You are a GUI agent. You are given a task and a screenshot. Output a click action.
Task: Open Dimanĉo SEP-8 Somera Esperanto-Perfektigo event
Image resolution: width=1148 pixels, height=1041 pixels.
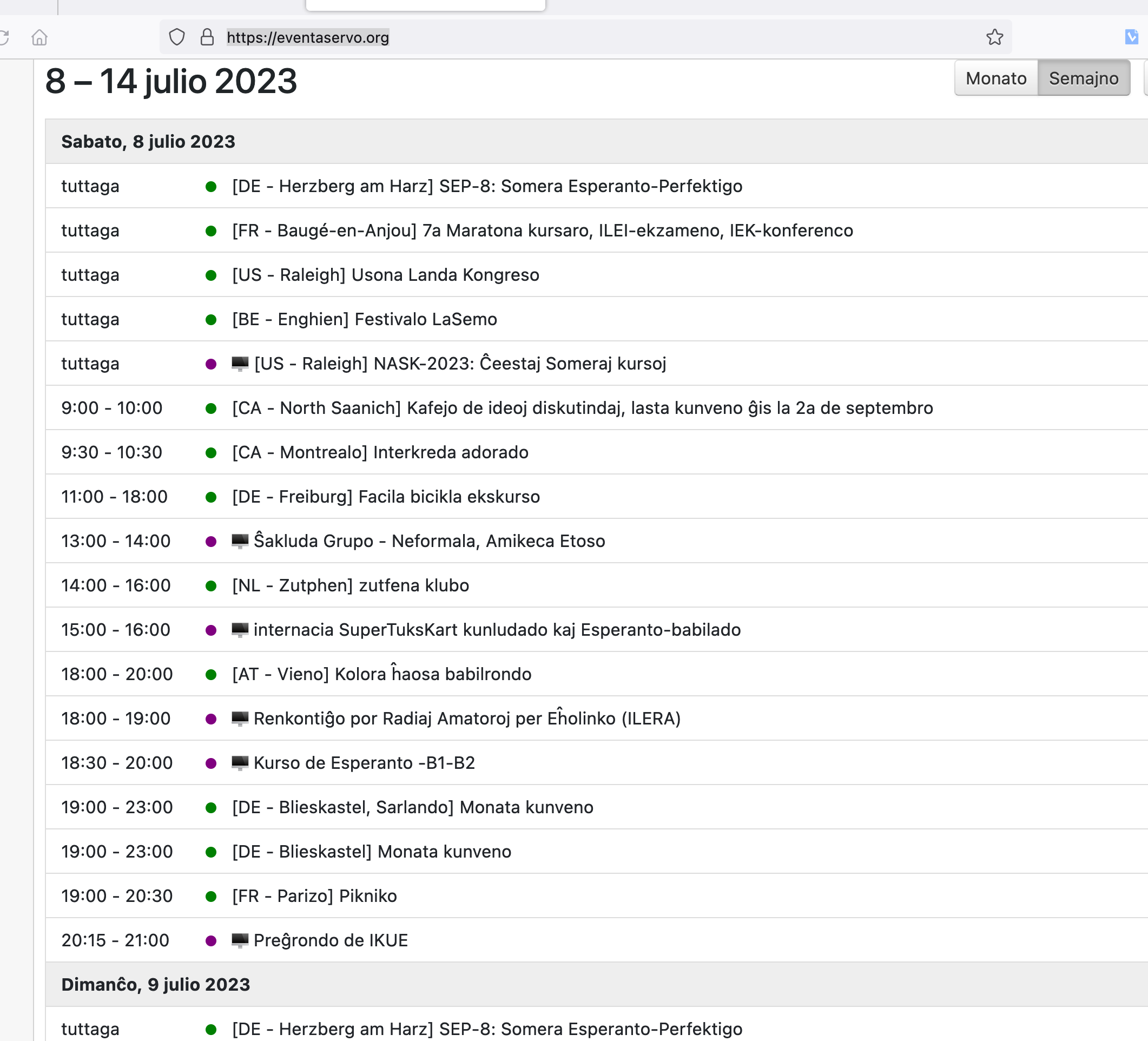(487, 1029)
